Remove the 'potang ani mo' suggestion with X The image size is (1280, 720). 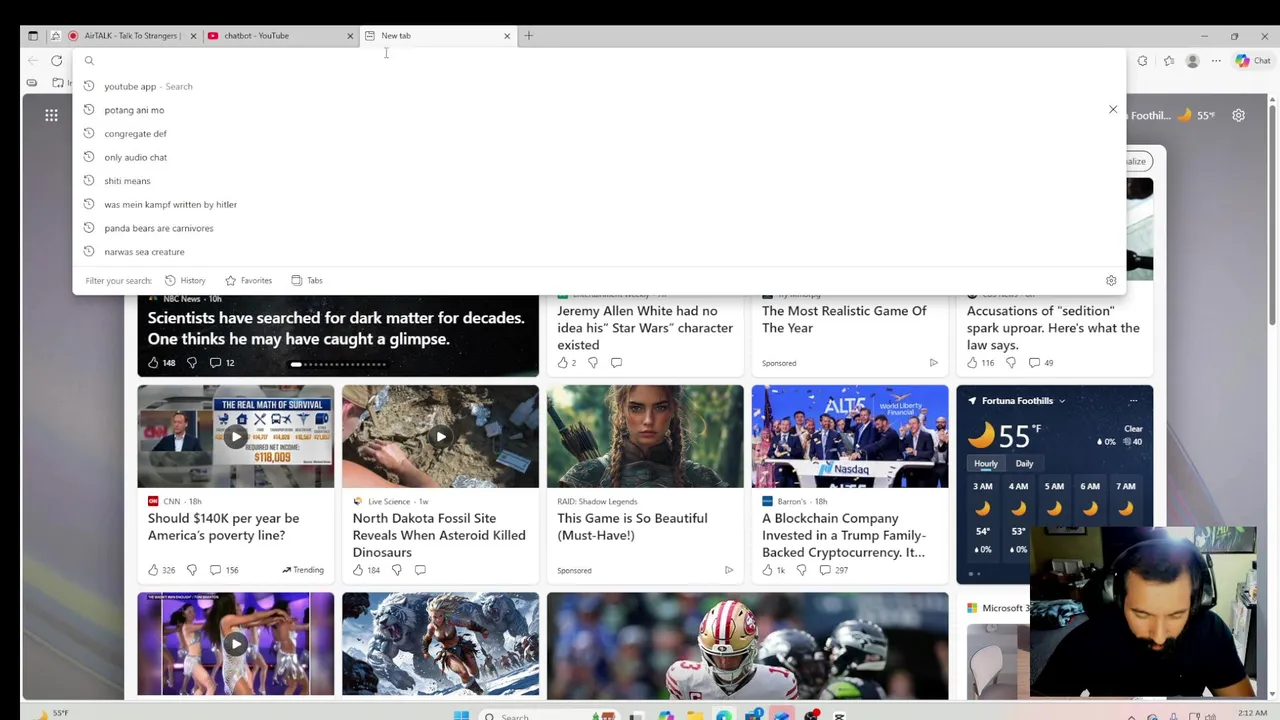(x=1113, y=110)
